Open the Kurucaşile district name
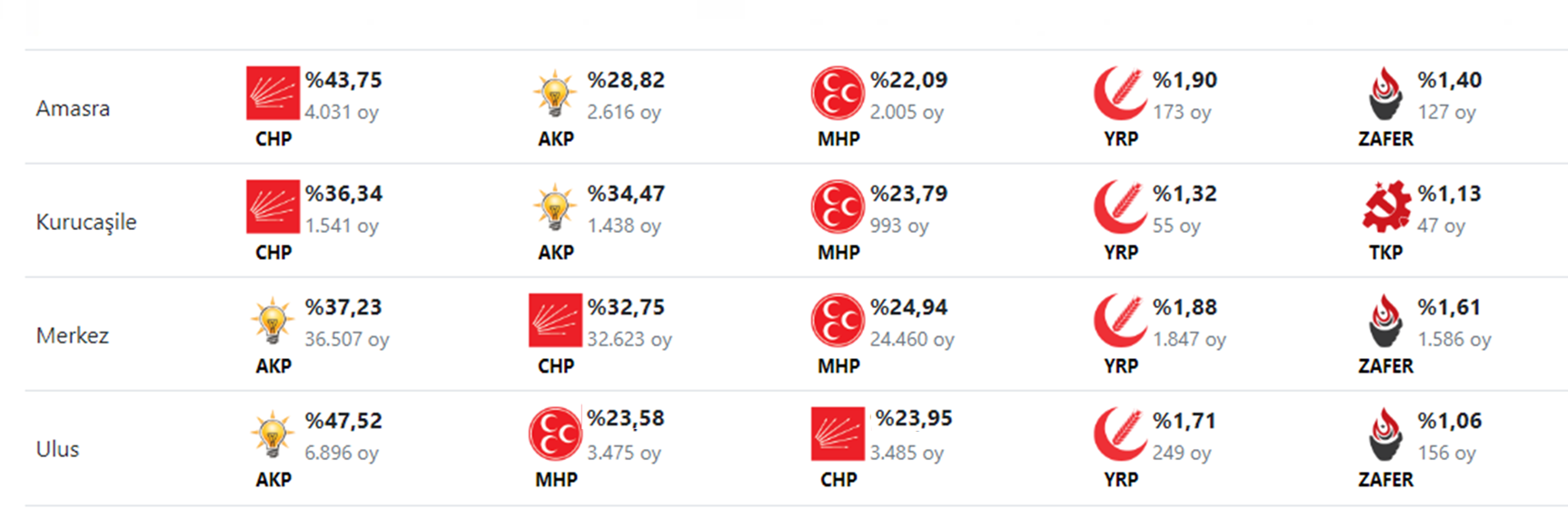This screenshot has height=509, width=1568. pos(86,223)
